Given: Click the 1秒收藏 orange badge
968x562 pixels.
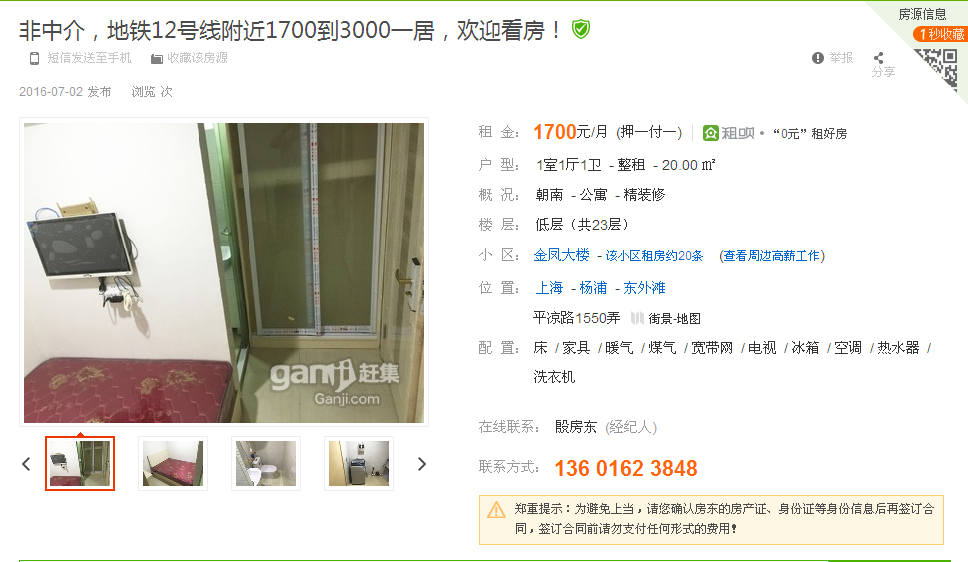Looking at the screenshot, I should (x=940, y=35).
